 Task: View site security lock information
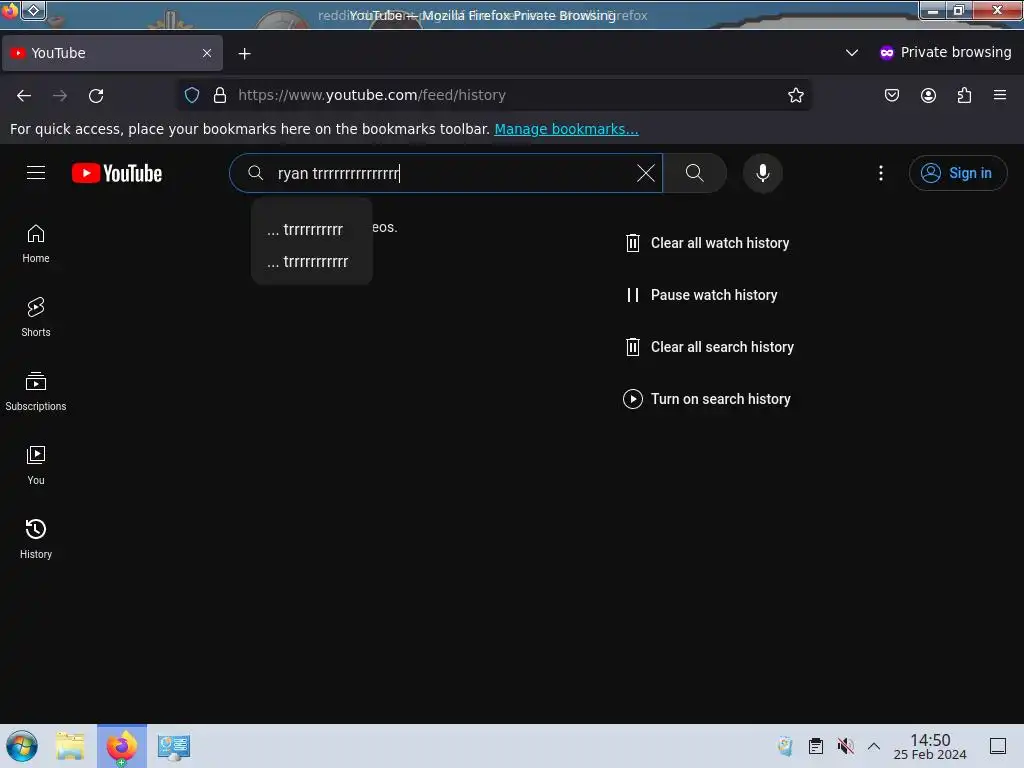(220, 95)
